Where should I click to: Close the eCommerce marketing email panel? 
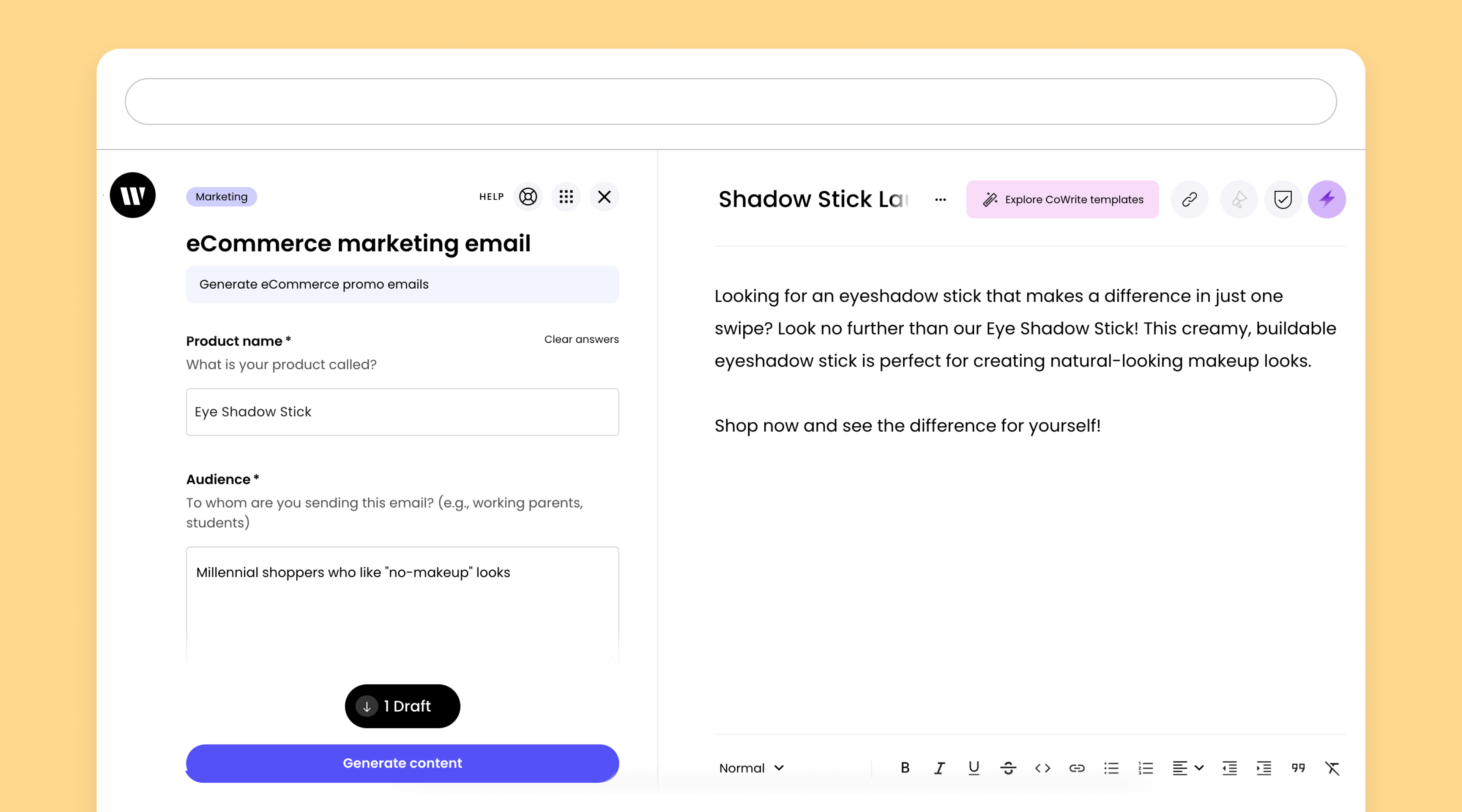click(604, 197)
